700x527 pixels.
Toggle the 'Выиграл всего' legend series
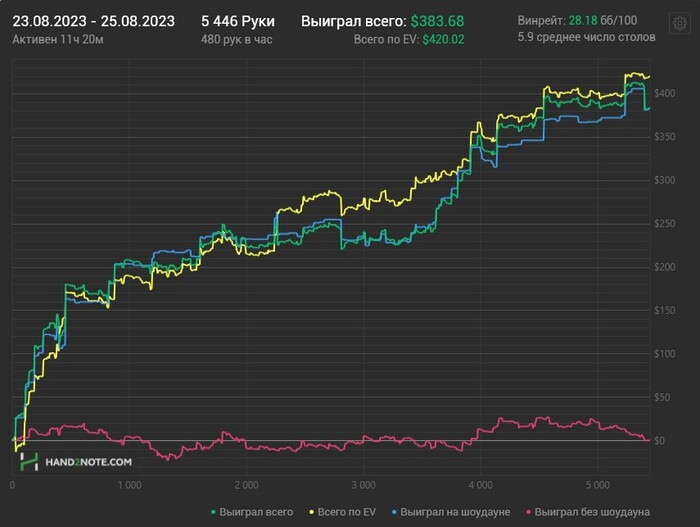point(252,512)
